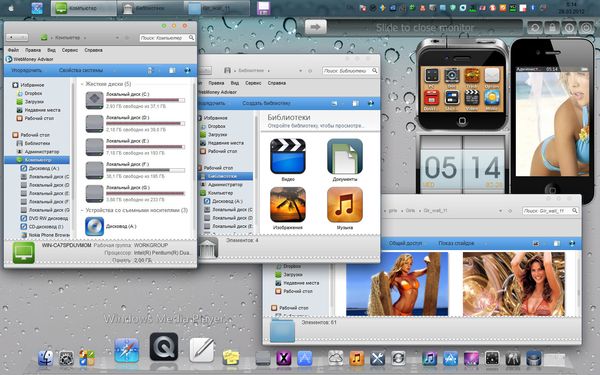Focus the Поиск: Библиотеки search field
The width and height of the screenshot is (600, 375).
[350, 71]
